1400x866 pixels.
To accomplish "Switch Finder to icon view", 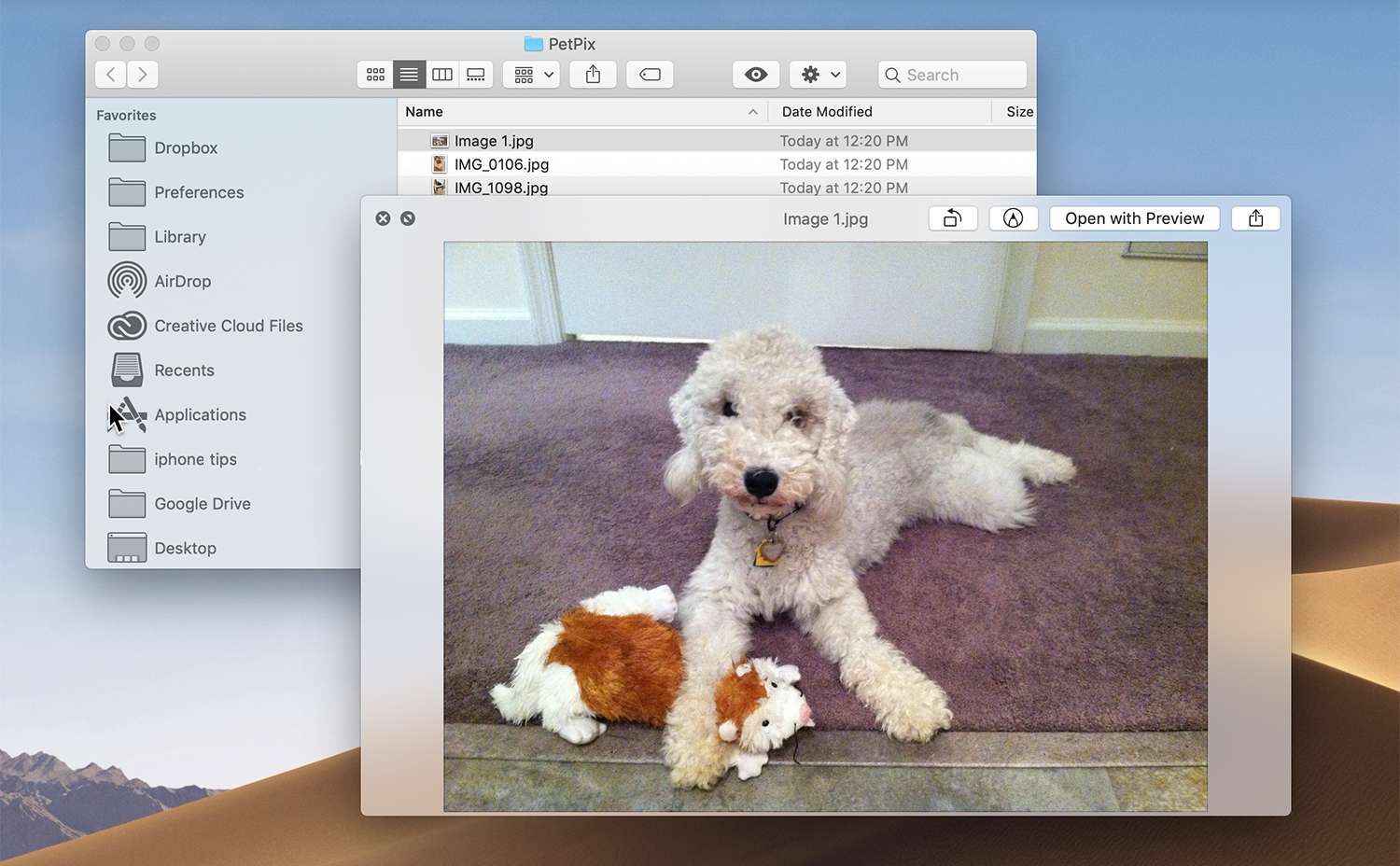I will pos(375,75).
